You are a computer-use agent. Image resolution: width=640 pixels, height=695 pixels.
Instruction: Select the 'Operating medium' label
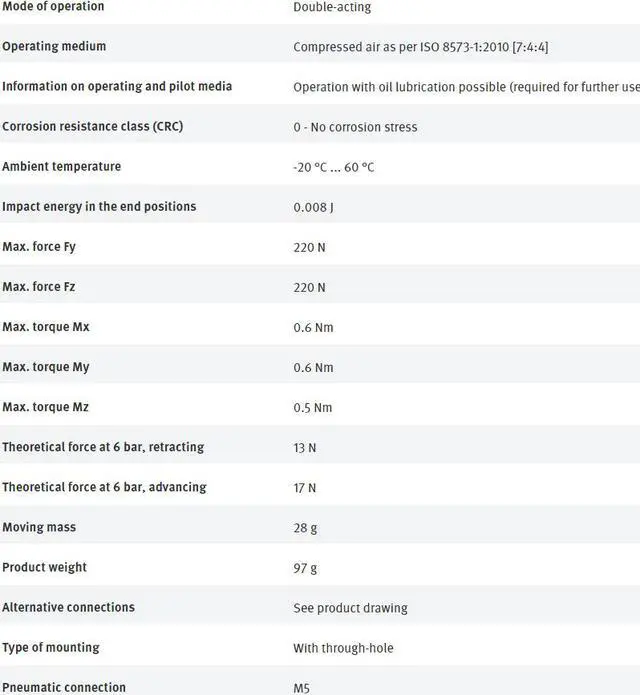click(x=54, y=46)
